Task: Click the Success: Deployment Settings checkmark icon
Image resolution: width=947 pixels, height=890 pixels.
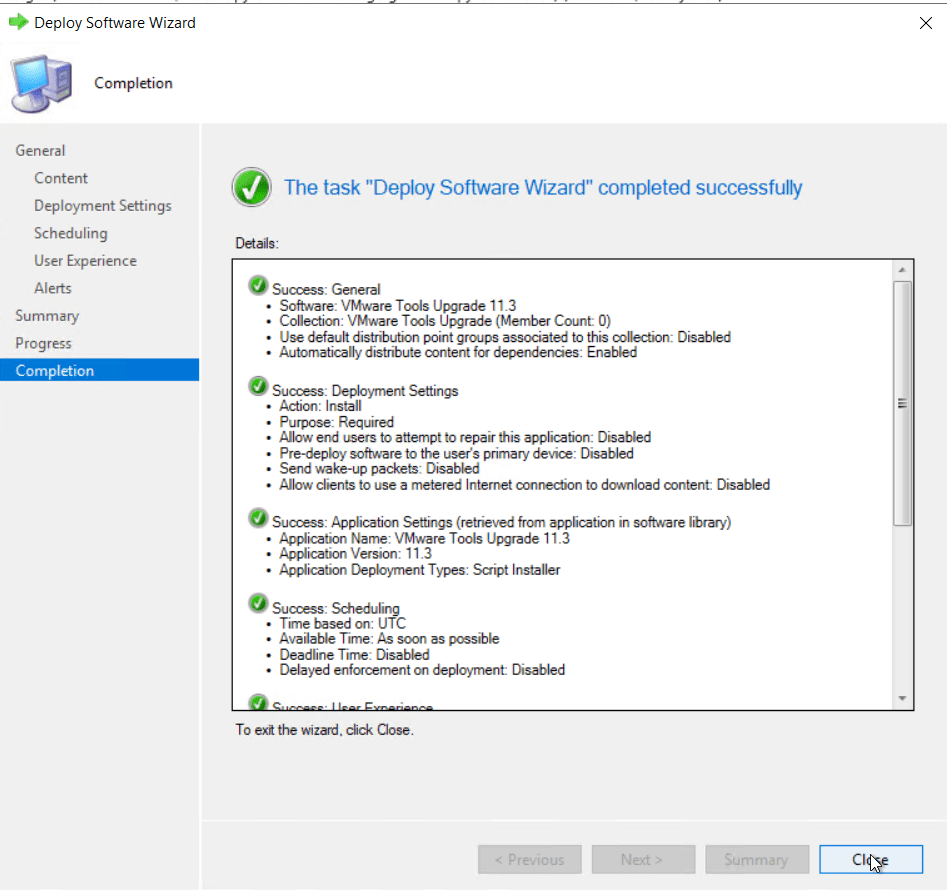Action: click(258, 388)
